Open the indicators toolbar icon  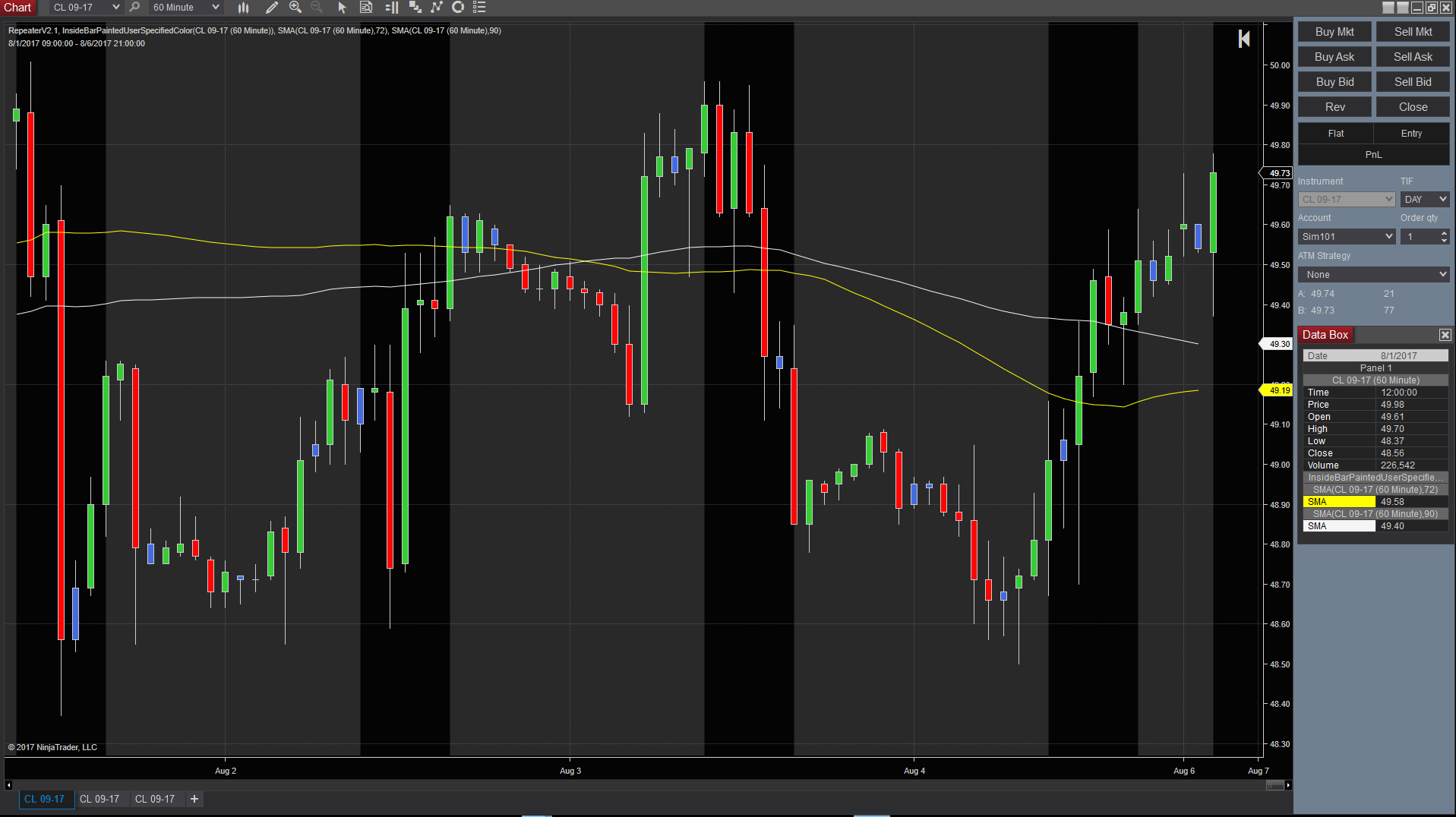pyautogui.click(x=437, y=8)
